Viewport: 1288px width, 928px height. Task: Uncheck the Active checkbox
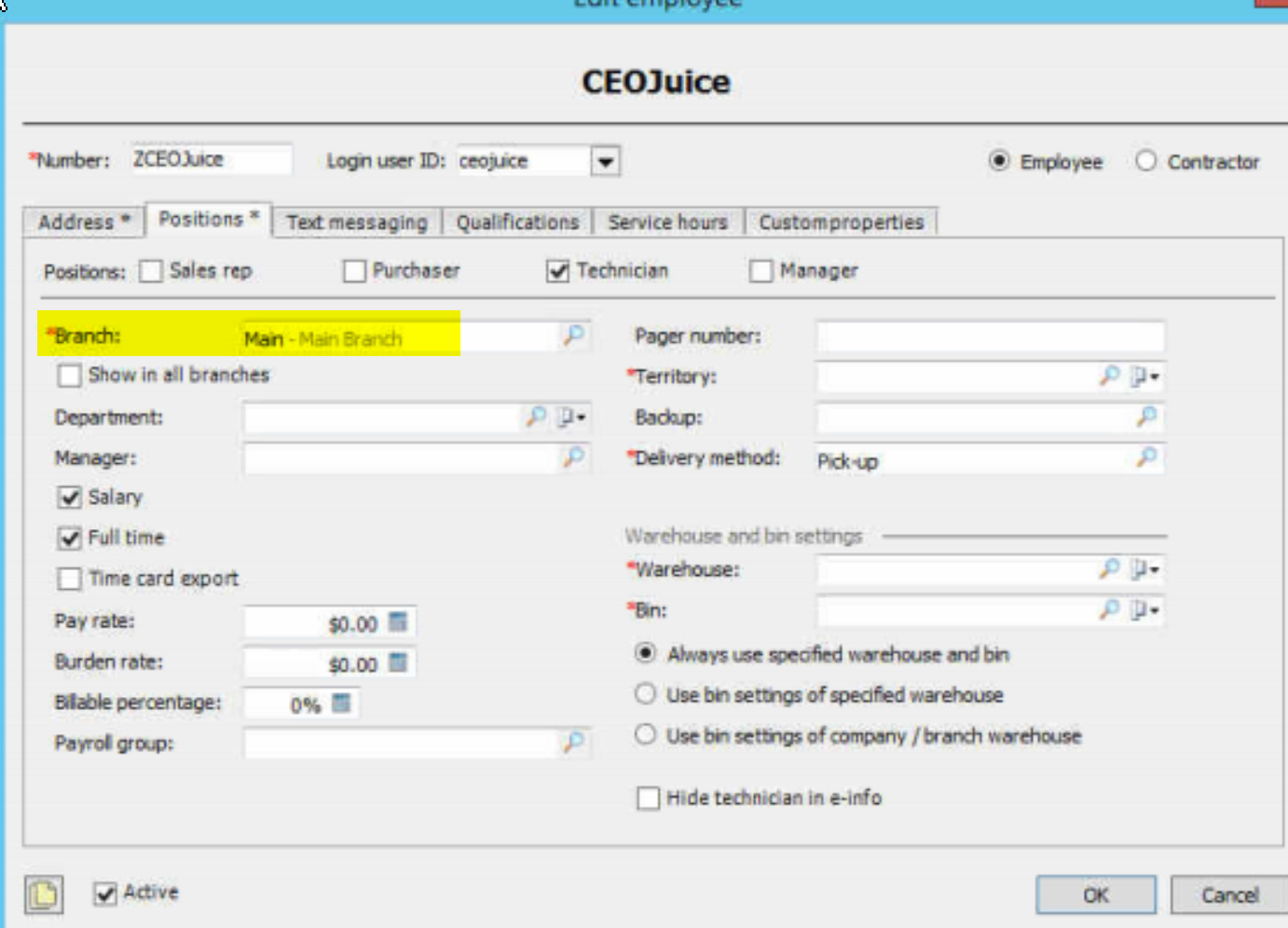pos(105,894)
